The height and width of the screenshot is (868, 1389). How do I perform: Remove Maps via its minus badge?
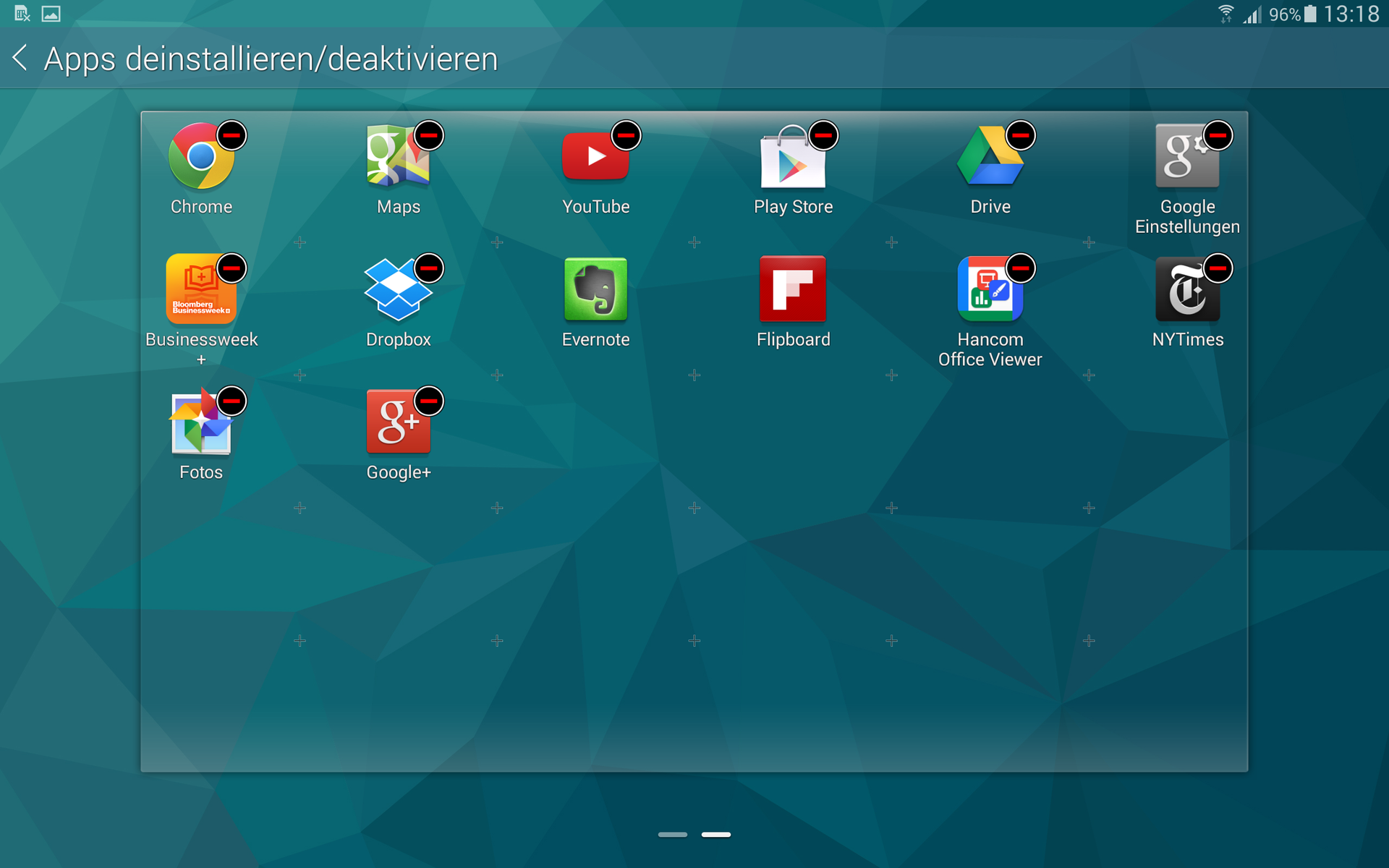pos(429,135)
